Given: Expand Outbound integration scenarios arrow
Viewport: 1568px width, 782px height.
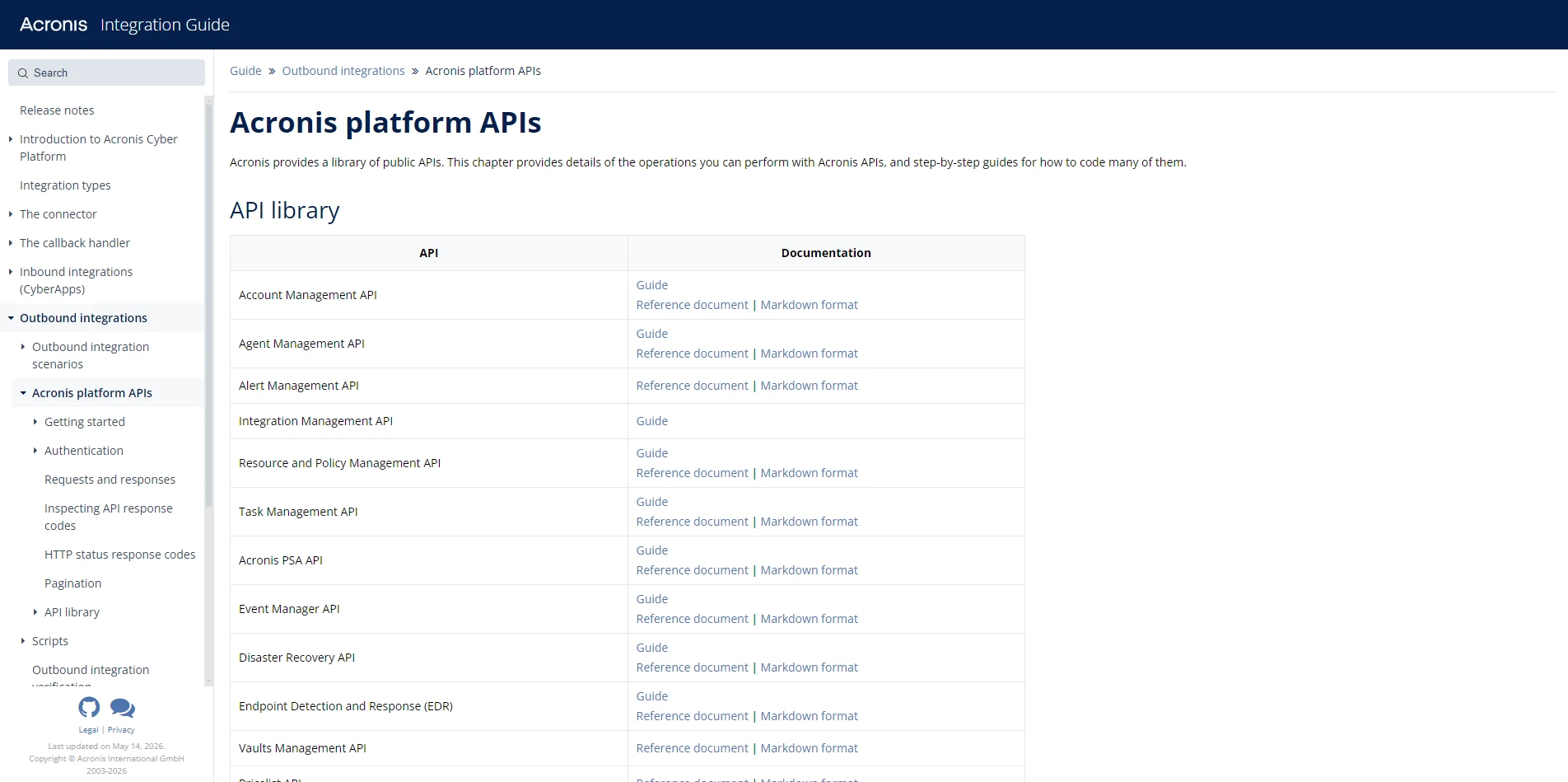Looking at the screenshot, I should [23, 347].
